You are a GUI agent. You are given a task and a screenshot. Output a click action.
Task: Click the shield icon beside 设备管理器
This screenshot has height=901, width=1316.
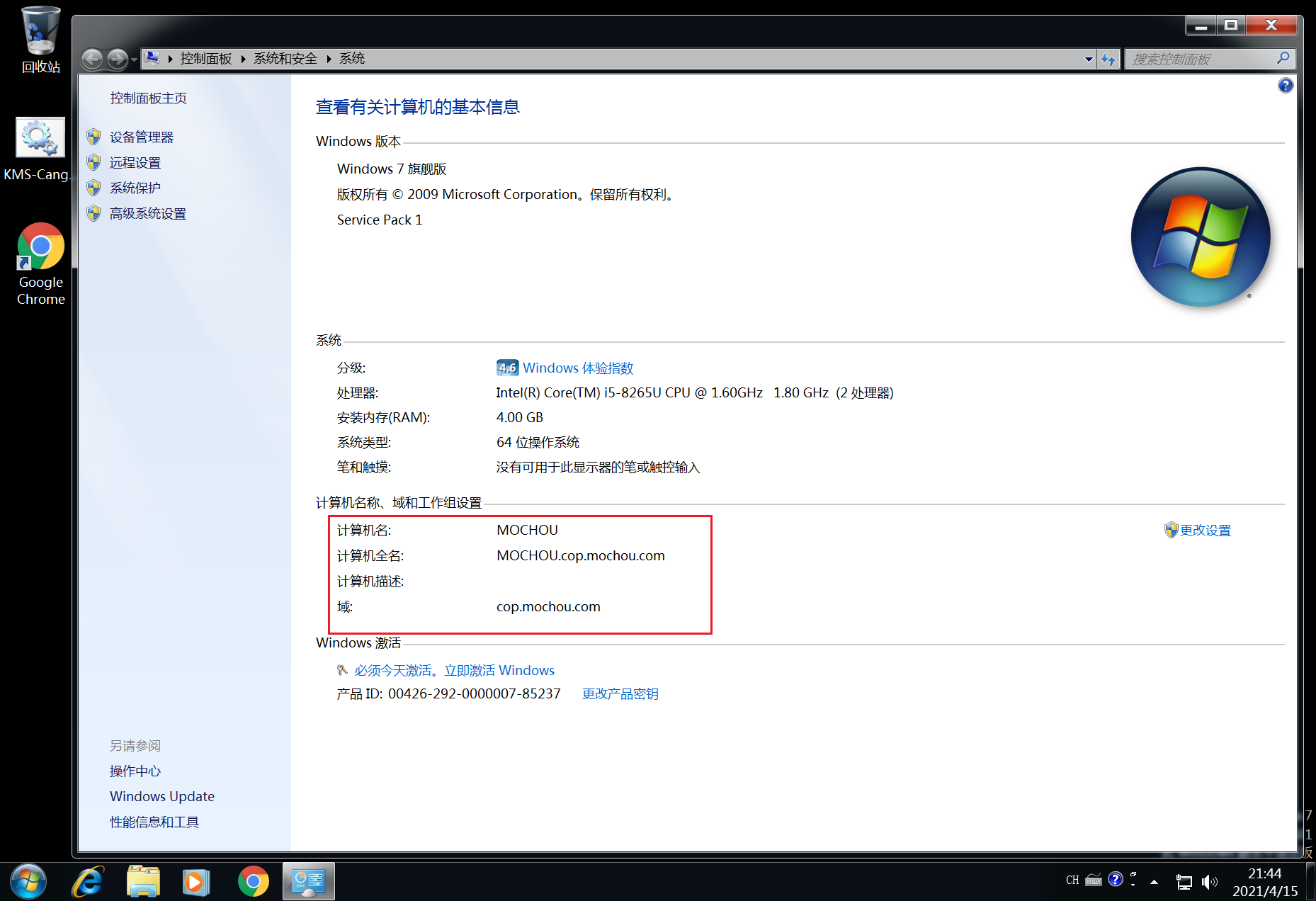pos(93,137)
